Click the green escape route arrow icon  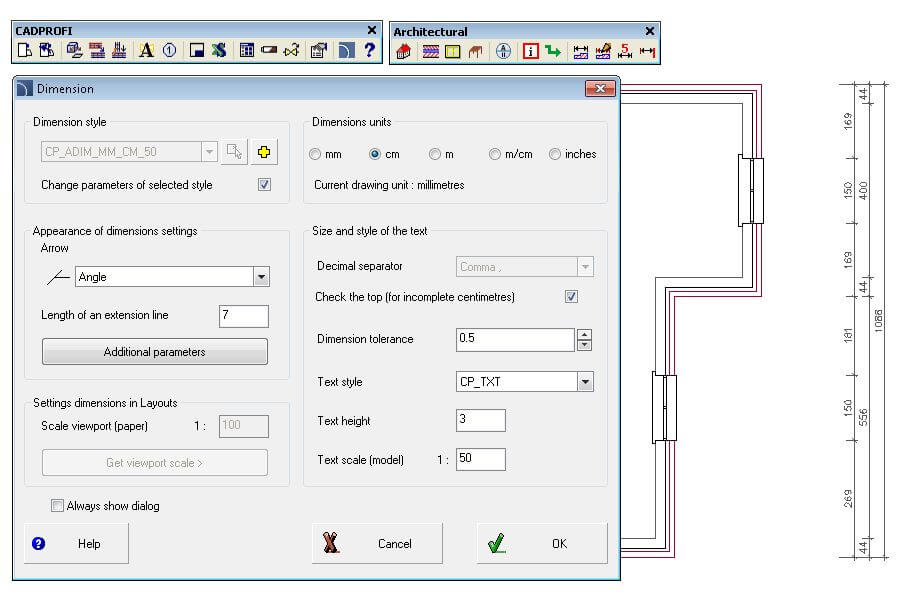coord(553,51)
